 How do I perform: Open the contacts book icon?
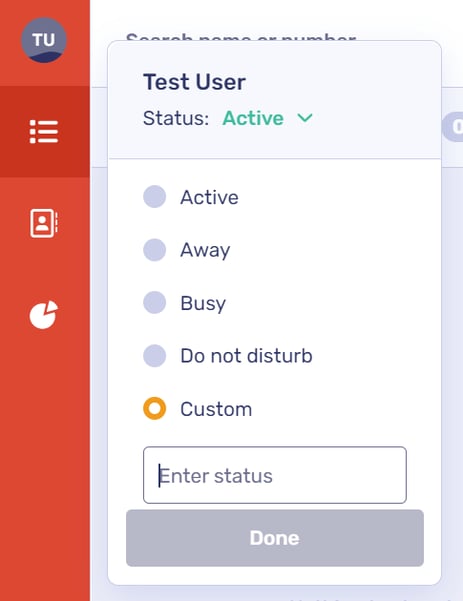(44, 223)
